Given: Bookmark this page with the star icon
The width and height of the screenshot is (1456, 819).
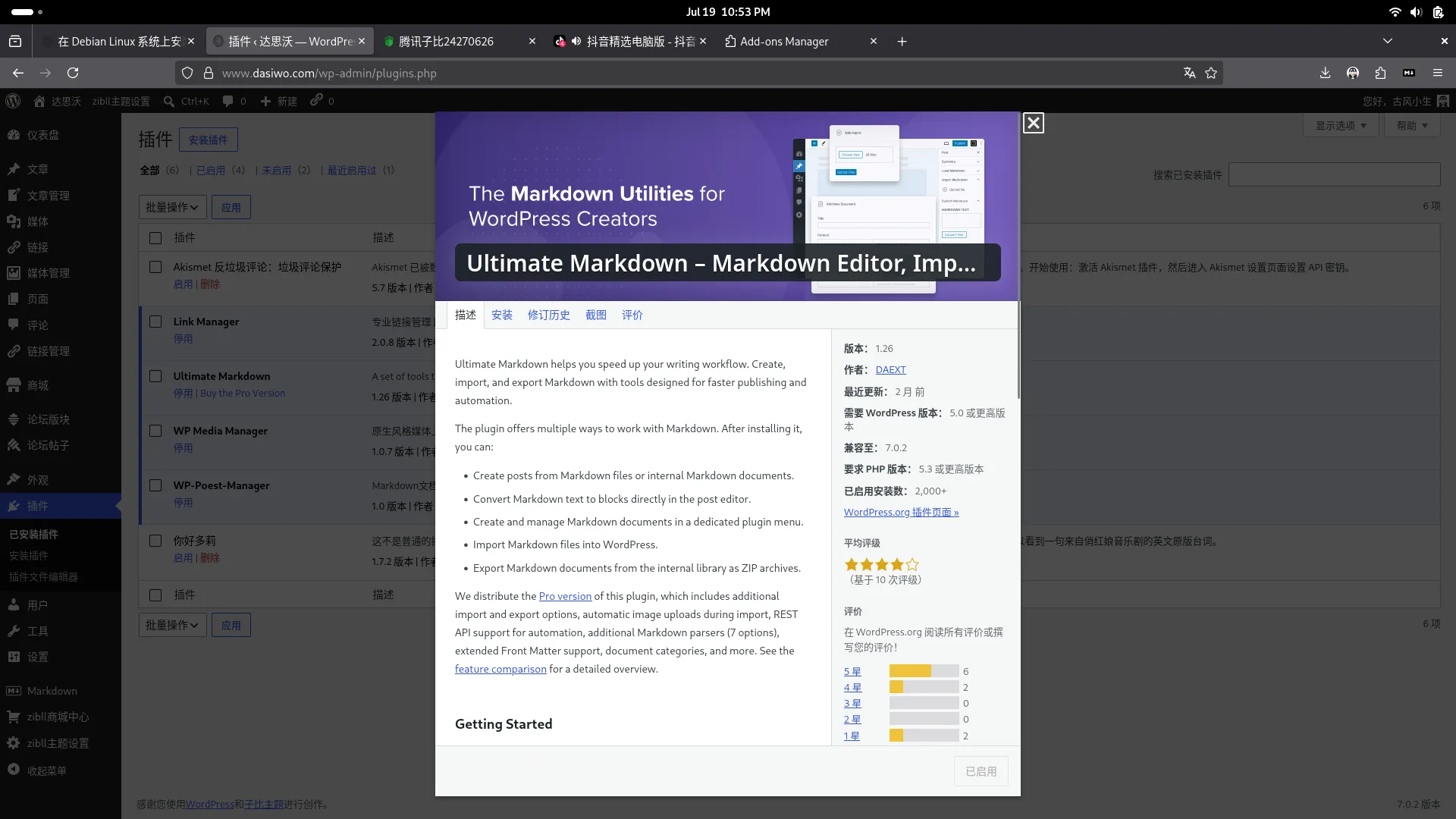Looking at the screenshot, I should (x=1211, y=73).
